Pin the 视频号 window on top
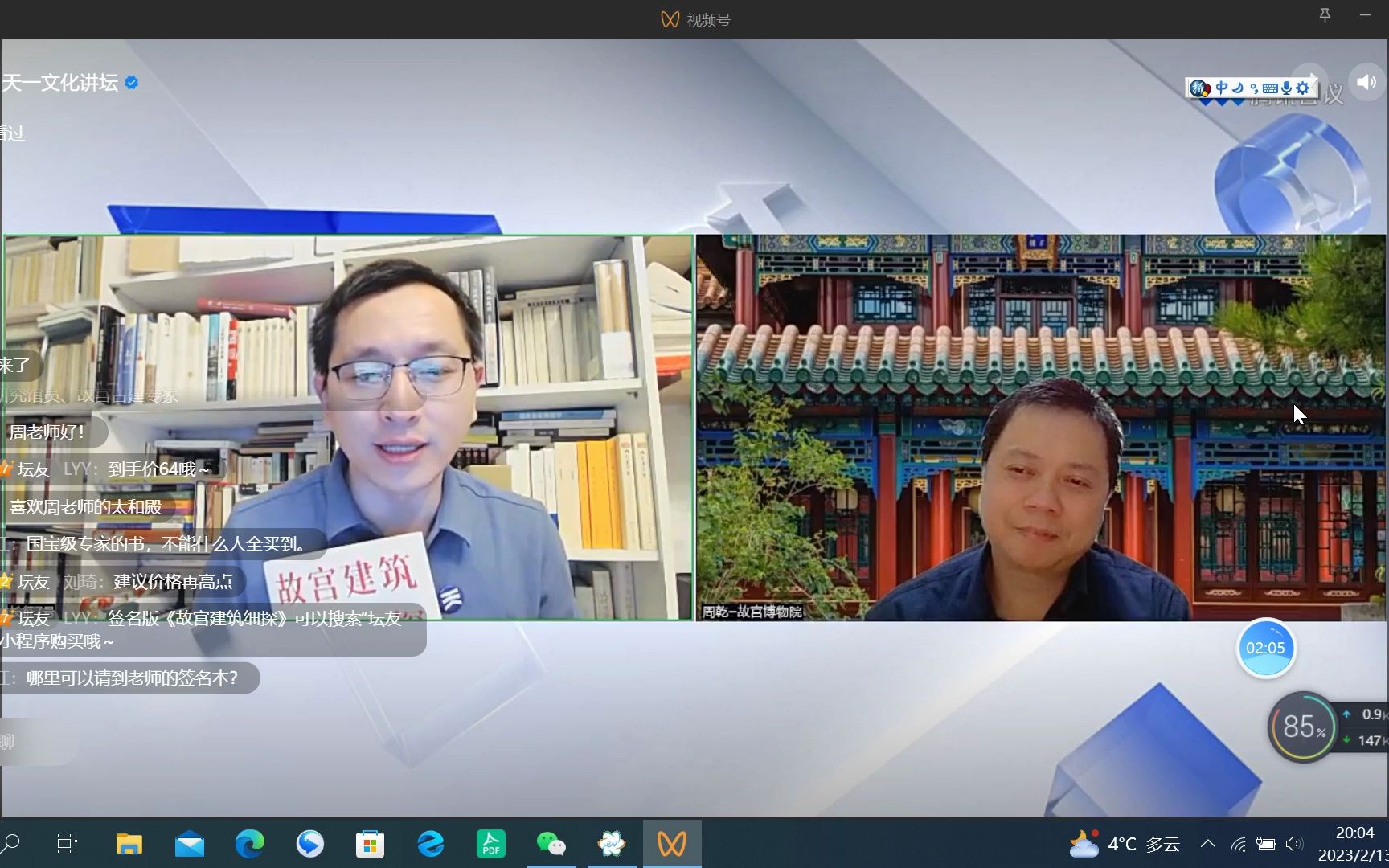Screen dimensions: 1389x868 pyautogui.click(x=1325, y=15)
